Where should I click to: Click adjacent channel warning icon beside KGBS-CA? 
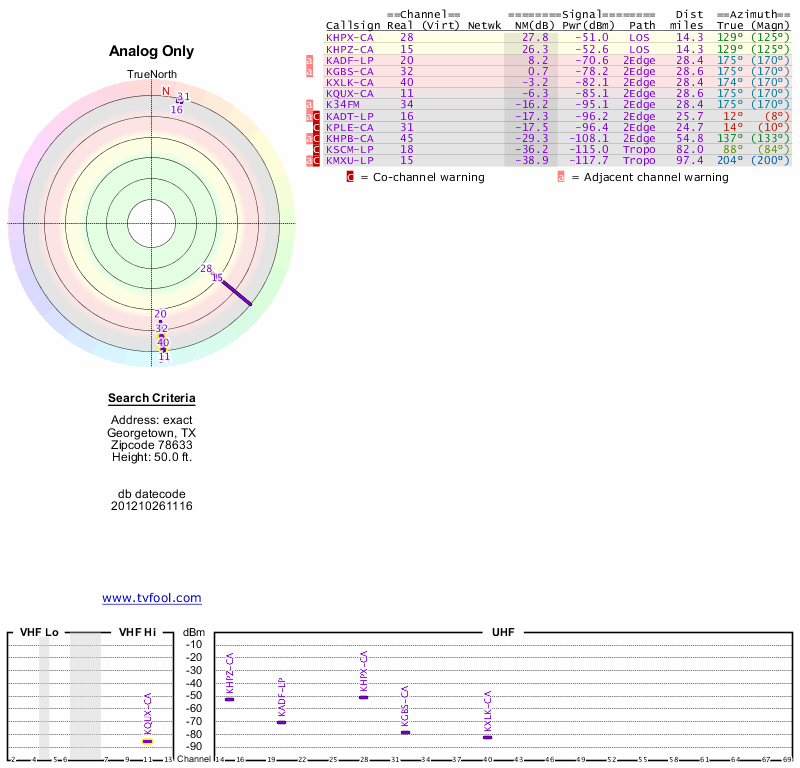click(x=309, y=71)
